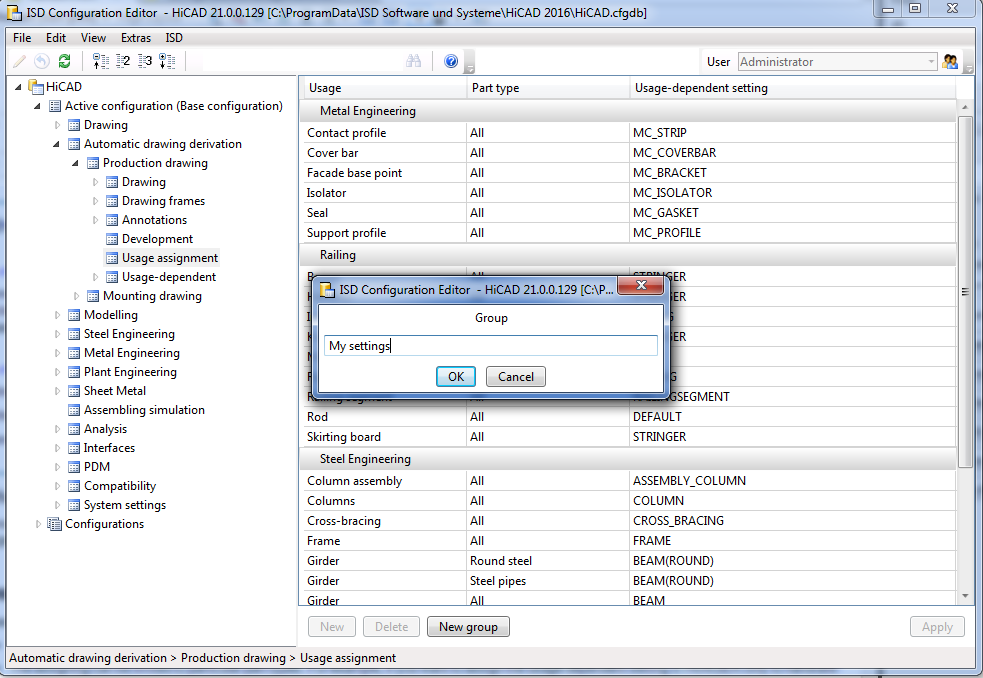Click the Group name text field
Screen dimensions: 983x678
click(490, 346)
